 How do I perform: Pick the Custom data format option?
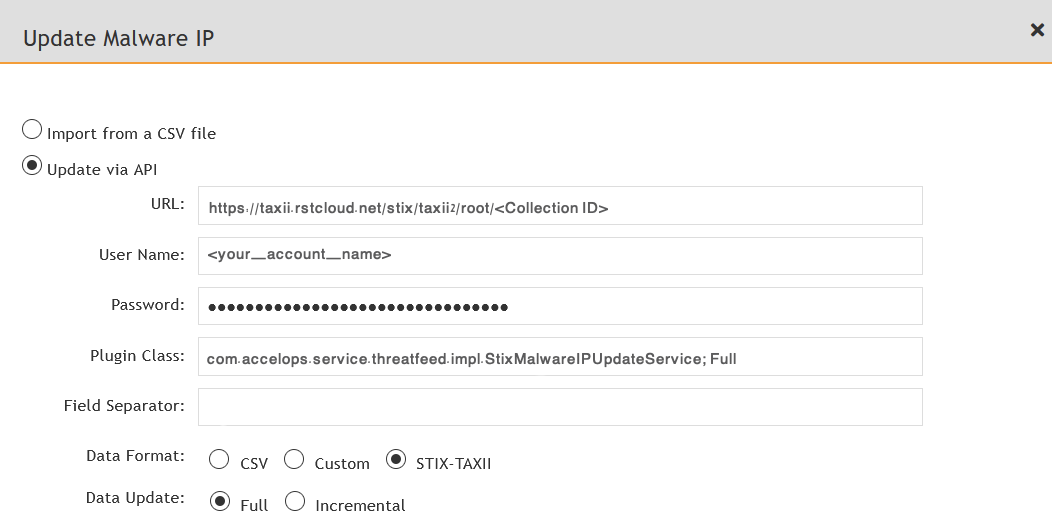click(x=294, y=460)
